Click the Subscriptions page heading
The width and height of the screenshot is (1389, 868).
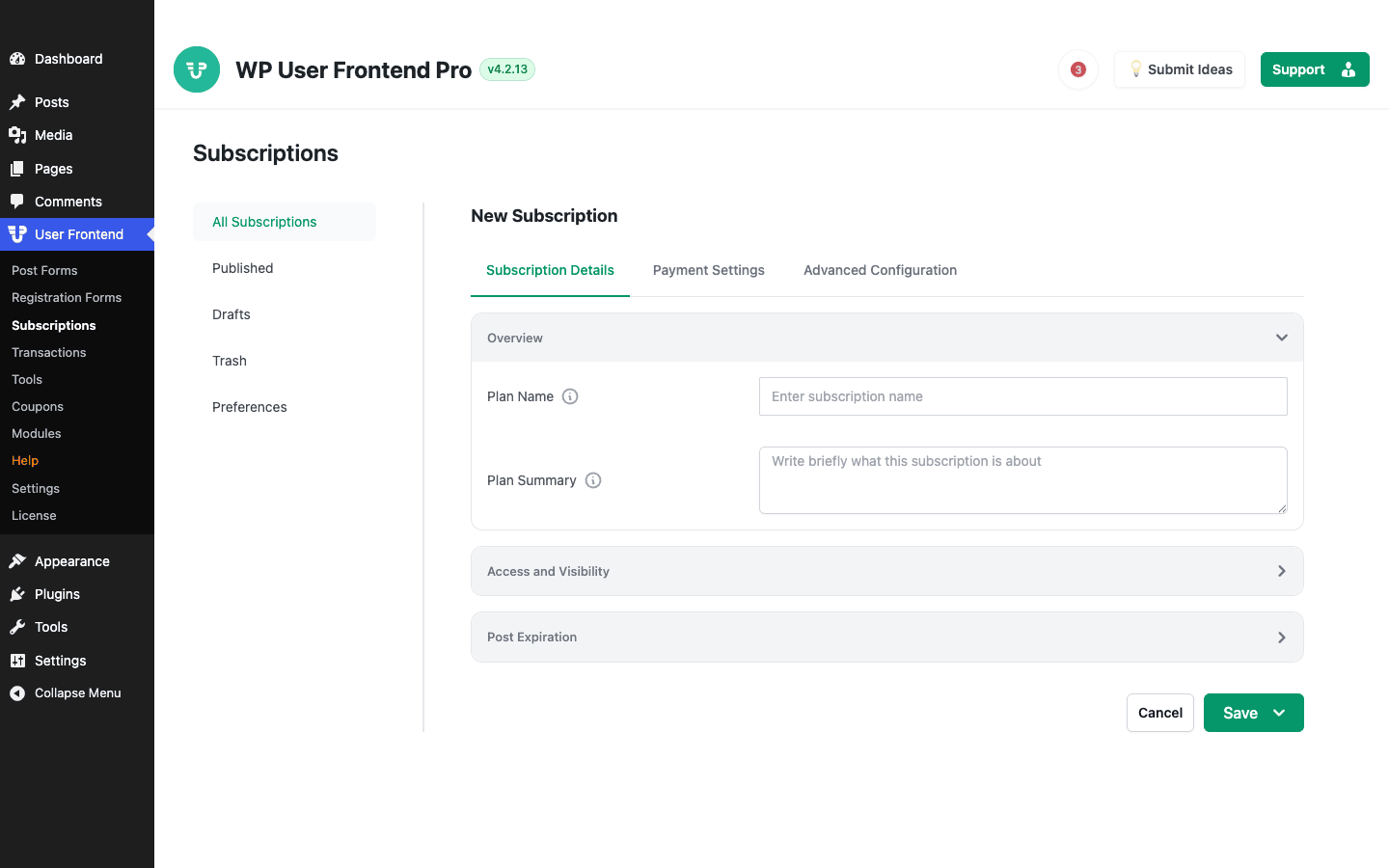(265, 153)
